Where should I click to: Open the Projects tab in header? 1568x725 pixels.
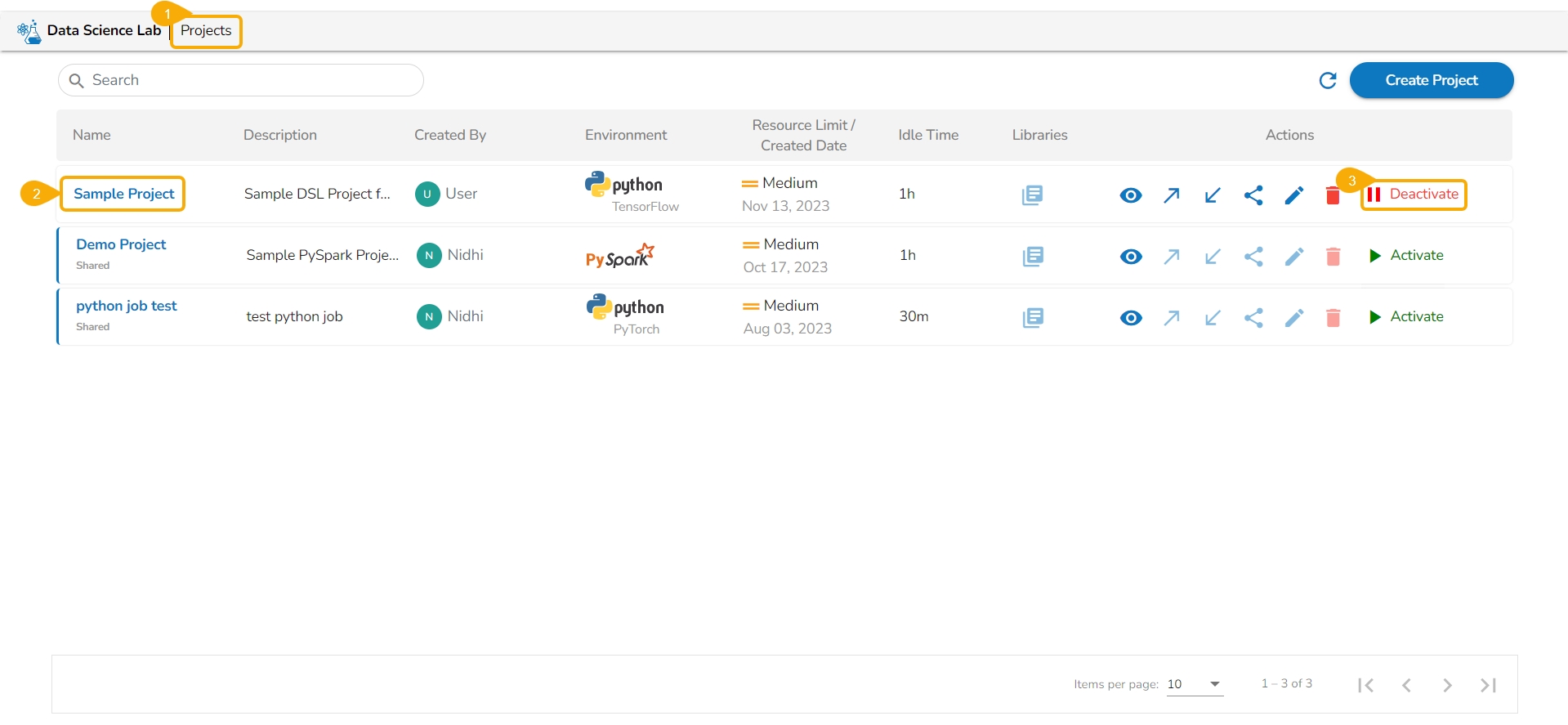(206, 31)
